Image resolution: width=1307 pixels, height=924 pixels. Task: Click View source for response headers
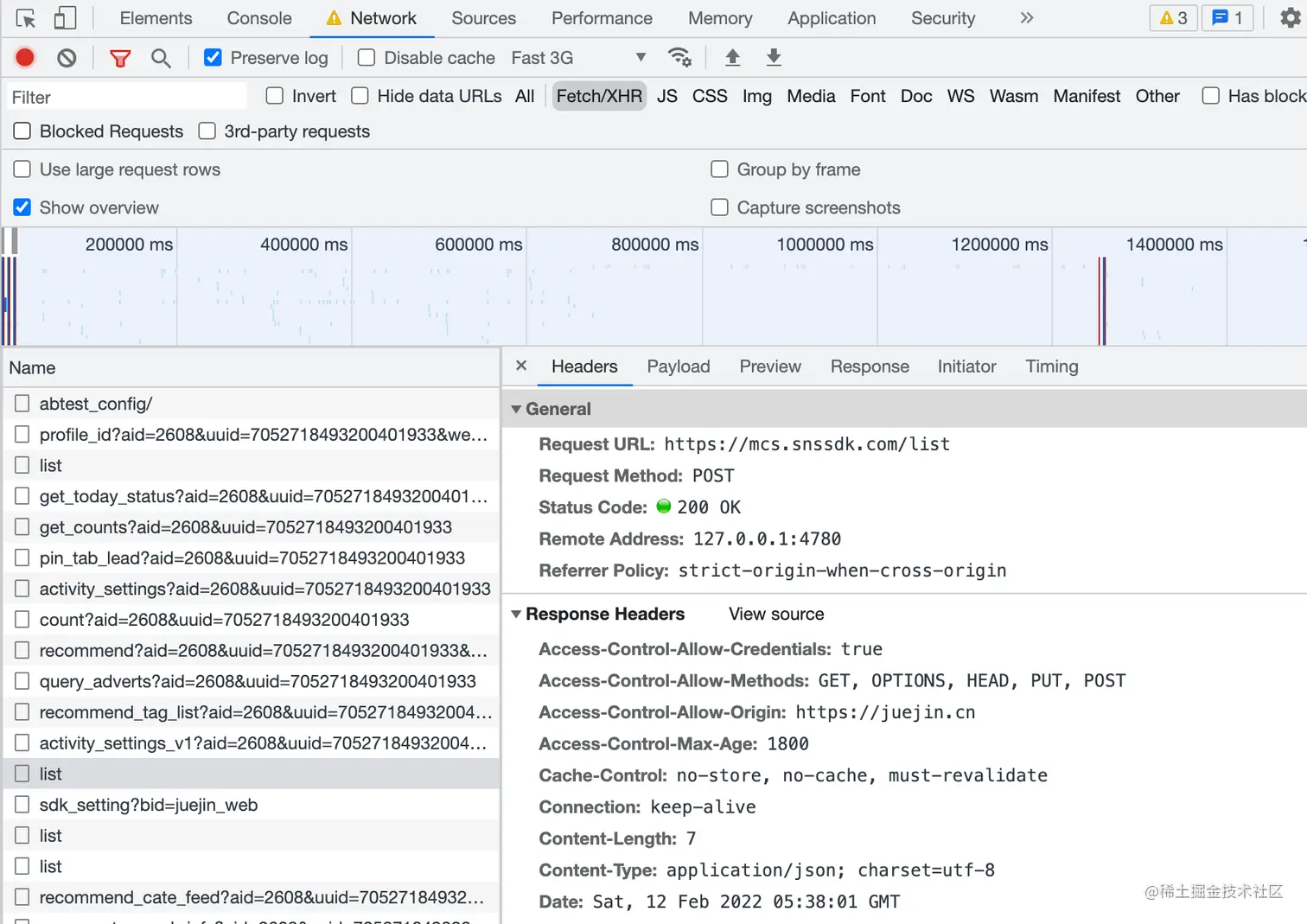coord(776,614)
